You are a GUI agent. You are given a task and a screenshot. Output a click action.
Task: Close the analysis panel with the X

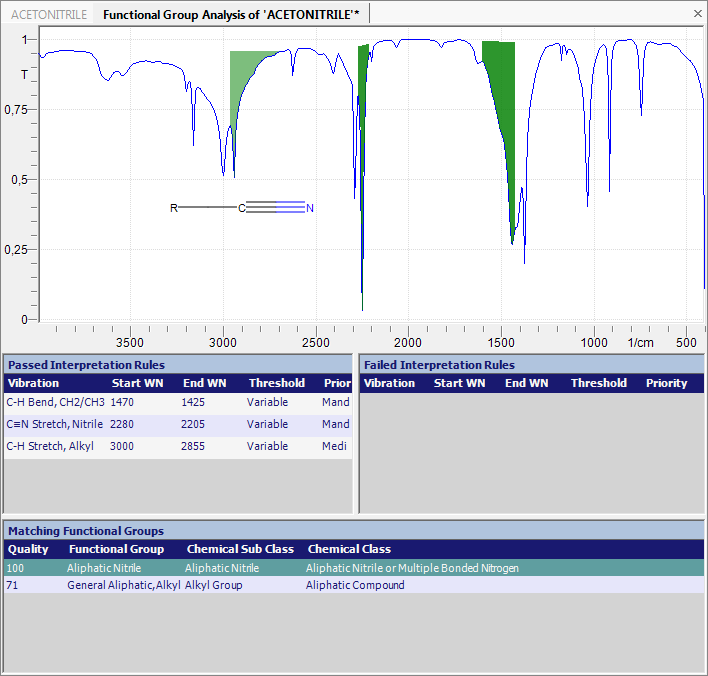(697, 14)
